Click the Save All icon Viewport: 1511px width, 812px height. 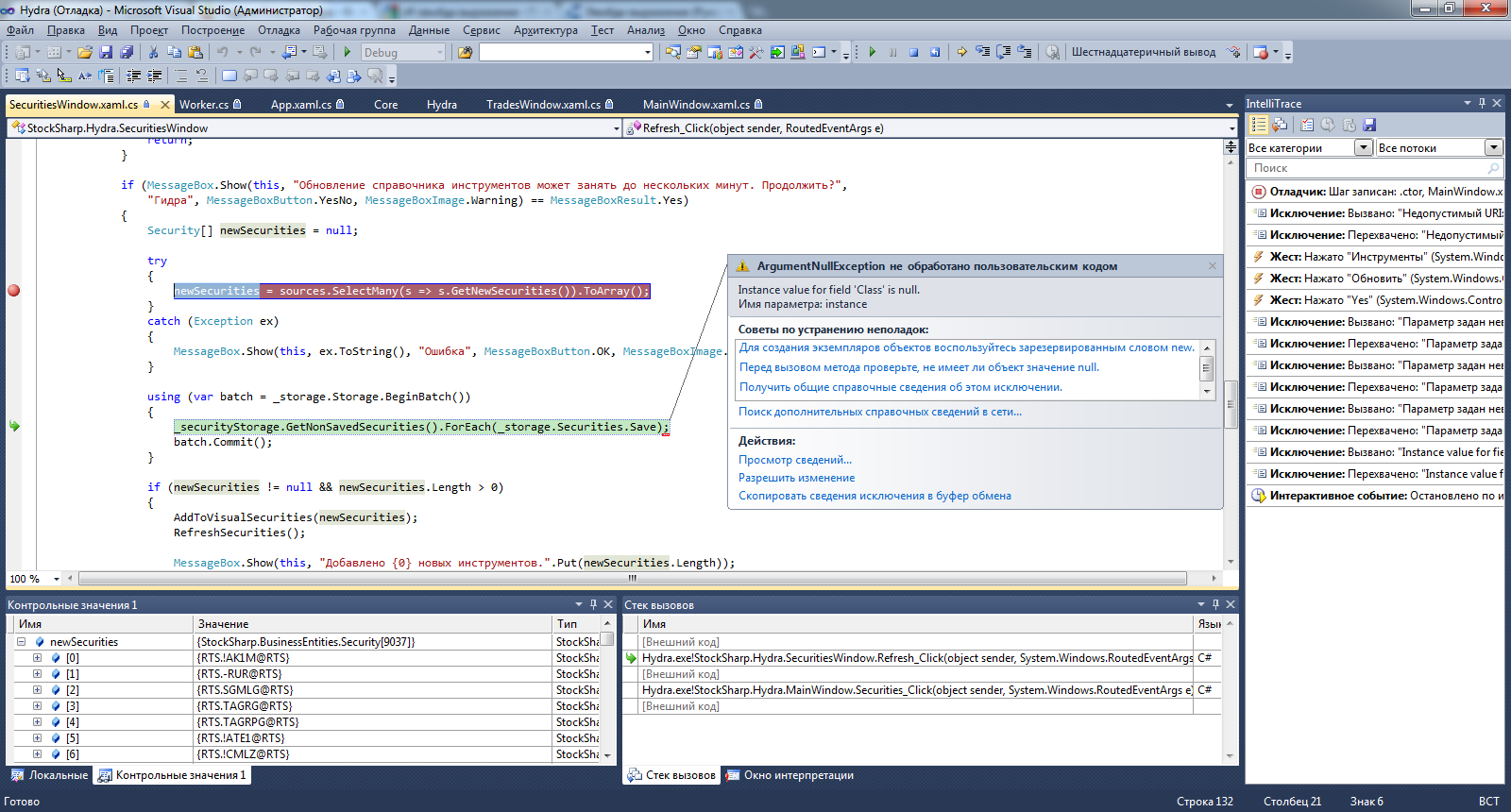click(x=127, y=52)
